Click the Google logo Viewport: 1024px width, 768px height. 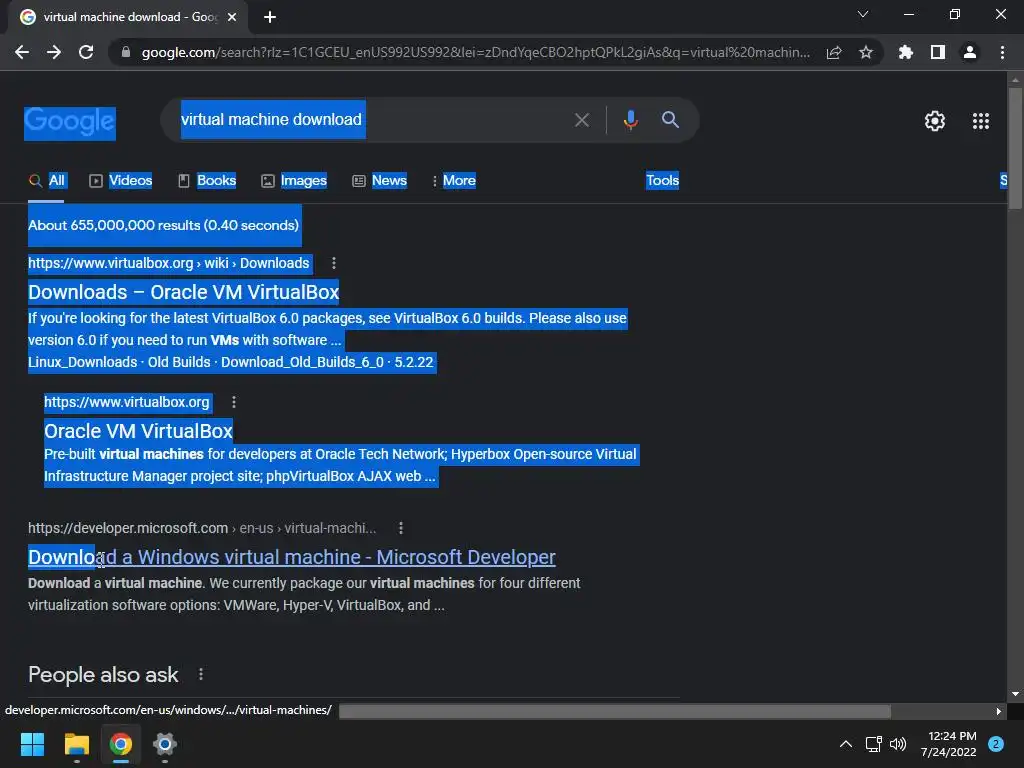click(70, 121)
